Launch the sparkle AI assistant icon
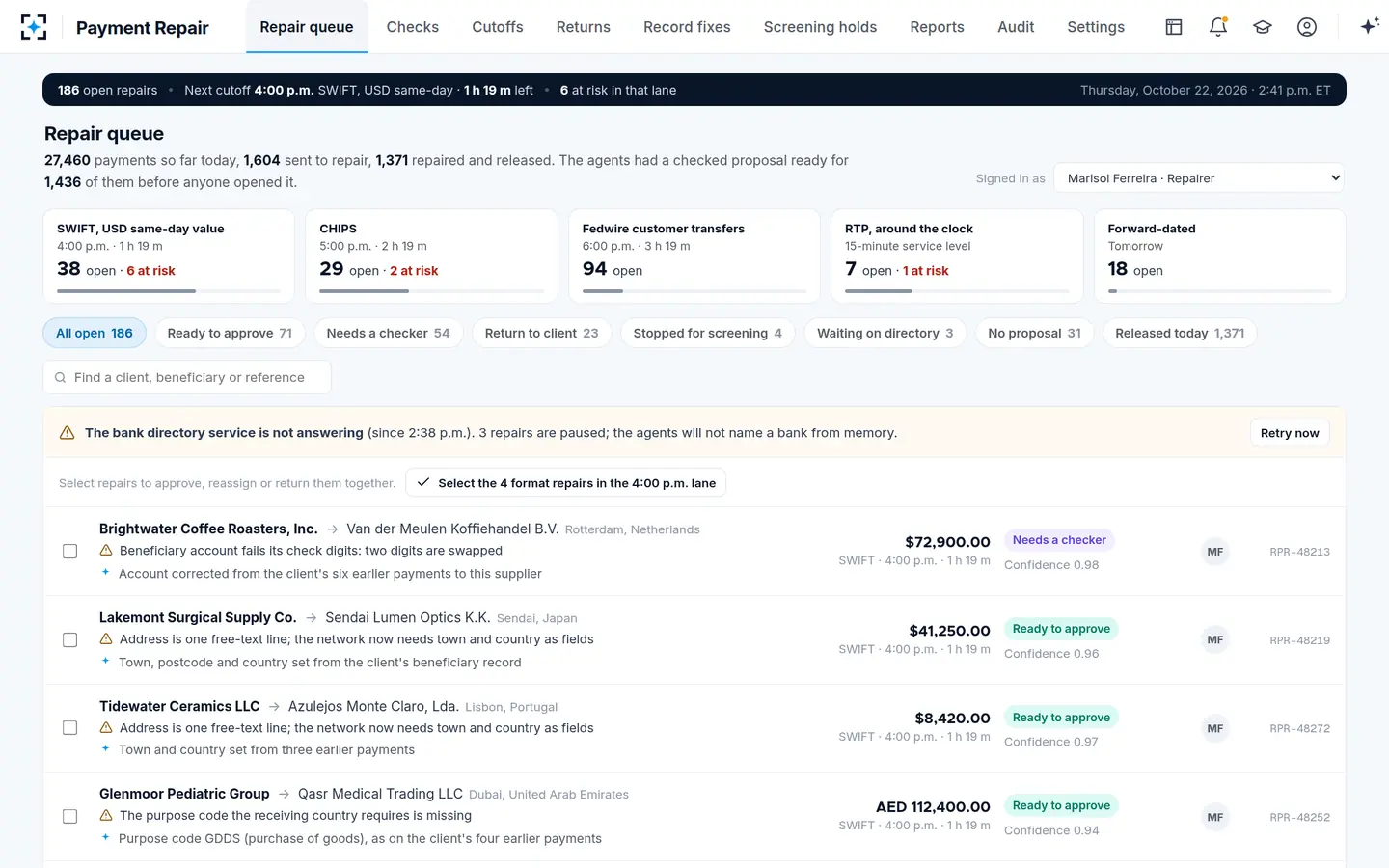Screen dimensions: 1389x868 [1369, 27]
